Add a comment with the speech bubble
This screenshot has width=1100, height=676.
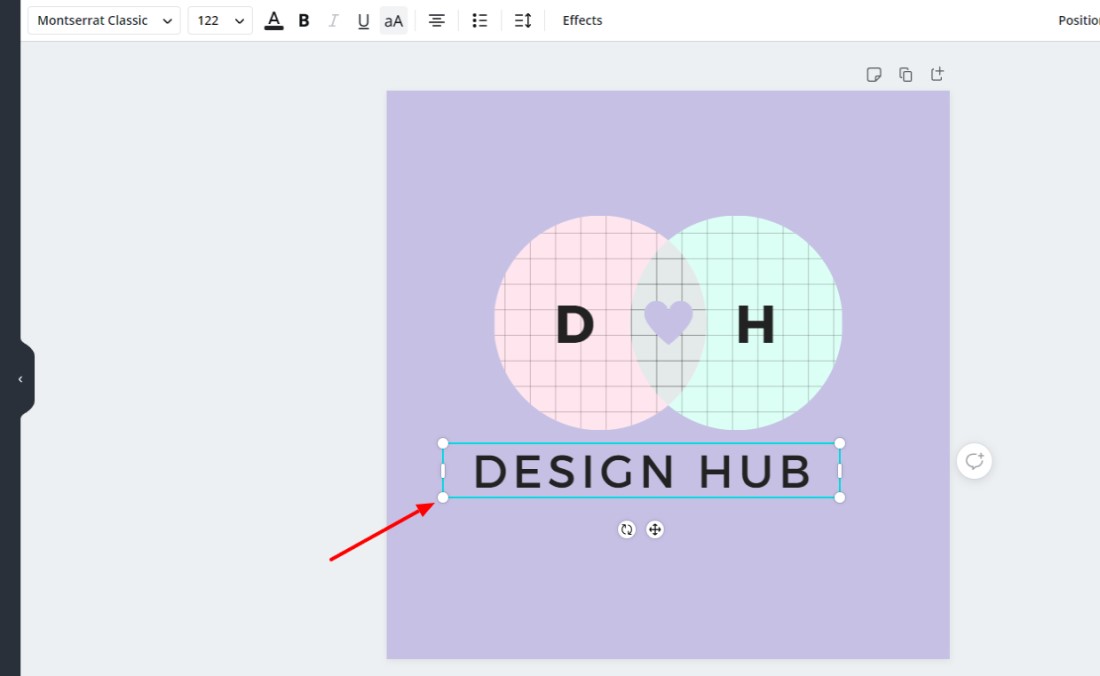coord(974,461)
